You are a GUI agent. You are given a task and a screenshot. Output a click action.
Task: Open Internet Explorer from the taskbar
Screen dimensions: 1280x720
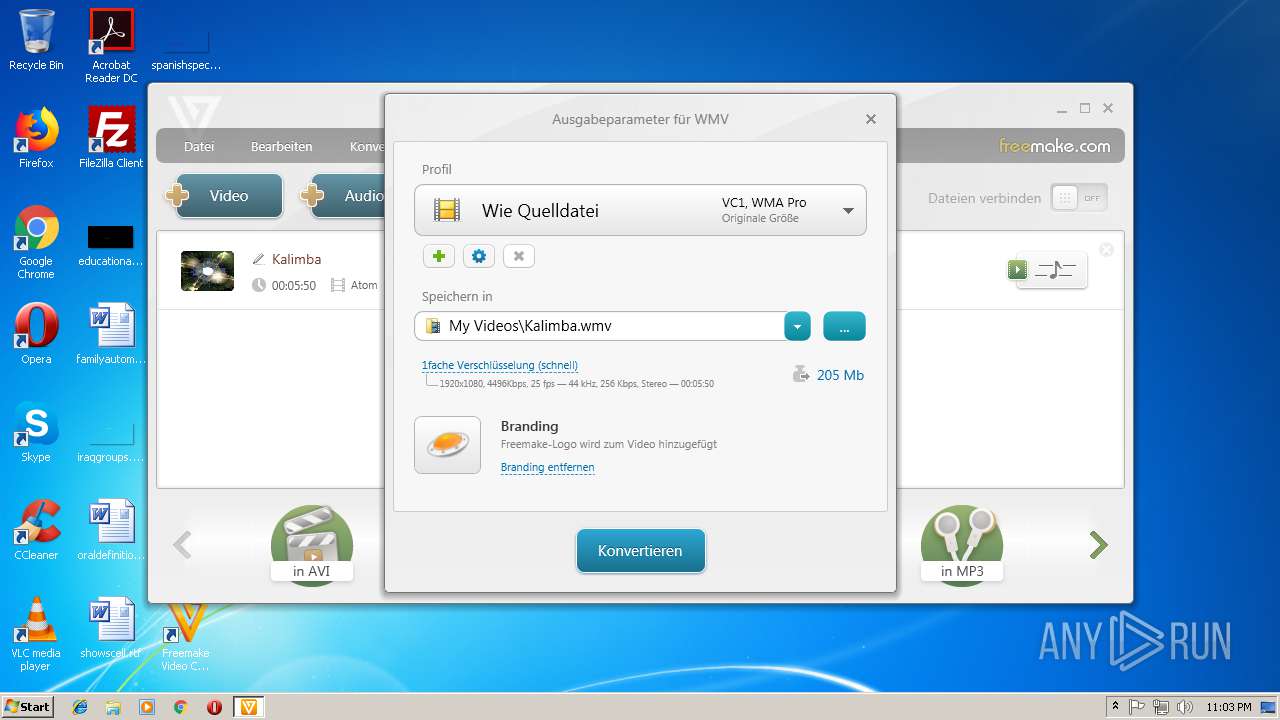pyautogui.click(x=80, y=707)
